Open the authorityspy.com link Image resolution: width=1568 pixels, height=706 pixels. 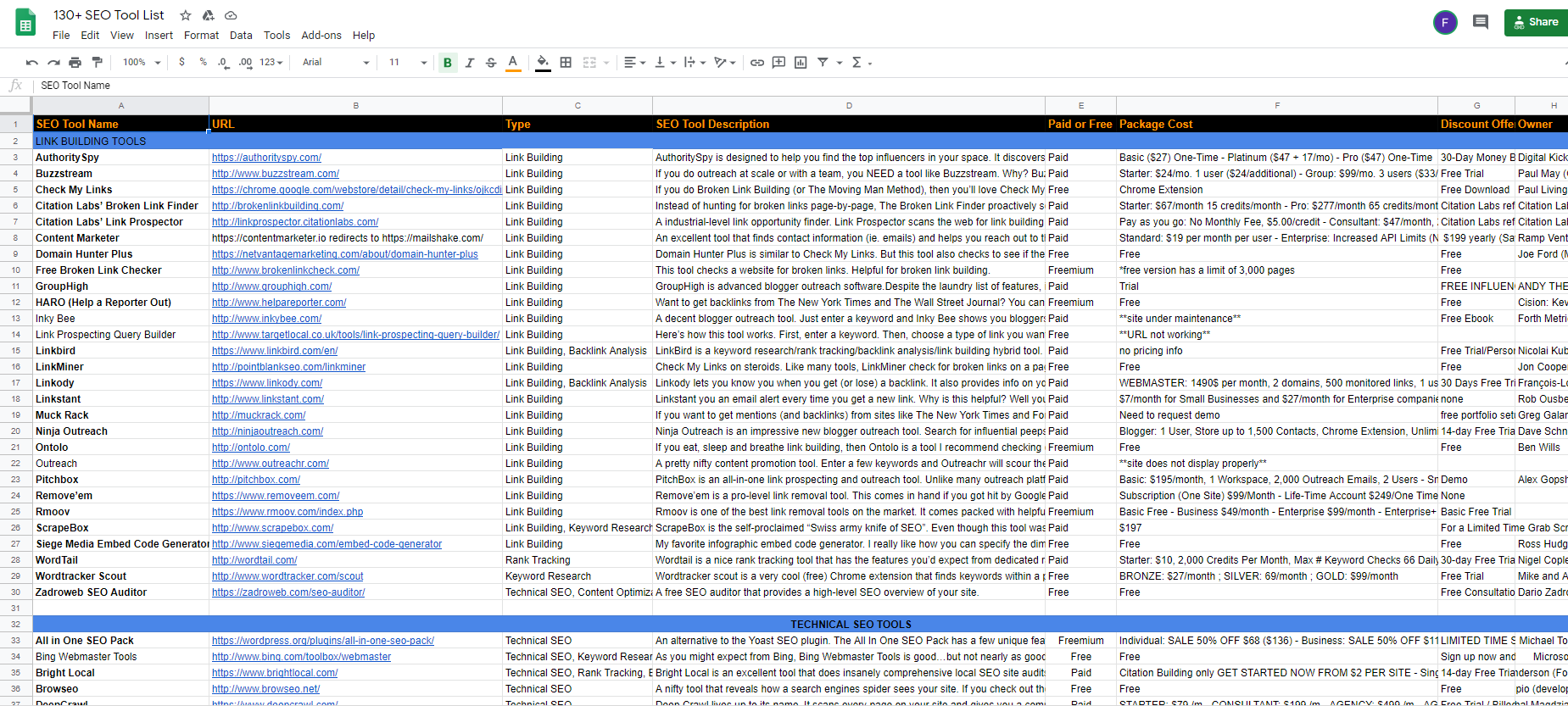[266, 158]
